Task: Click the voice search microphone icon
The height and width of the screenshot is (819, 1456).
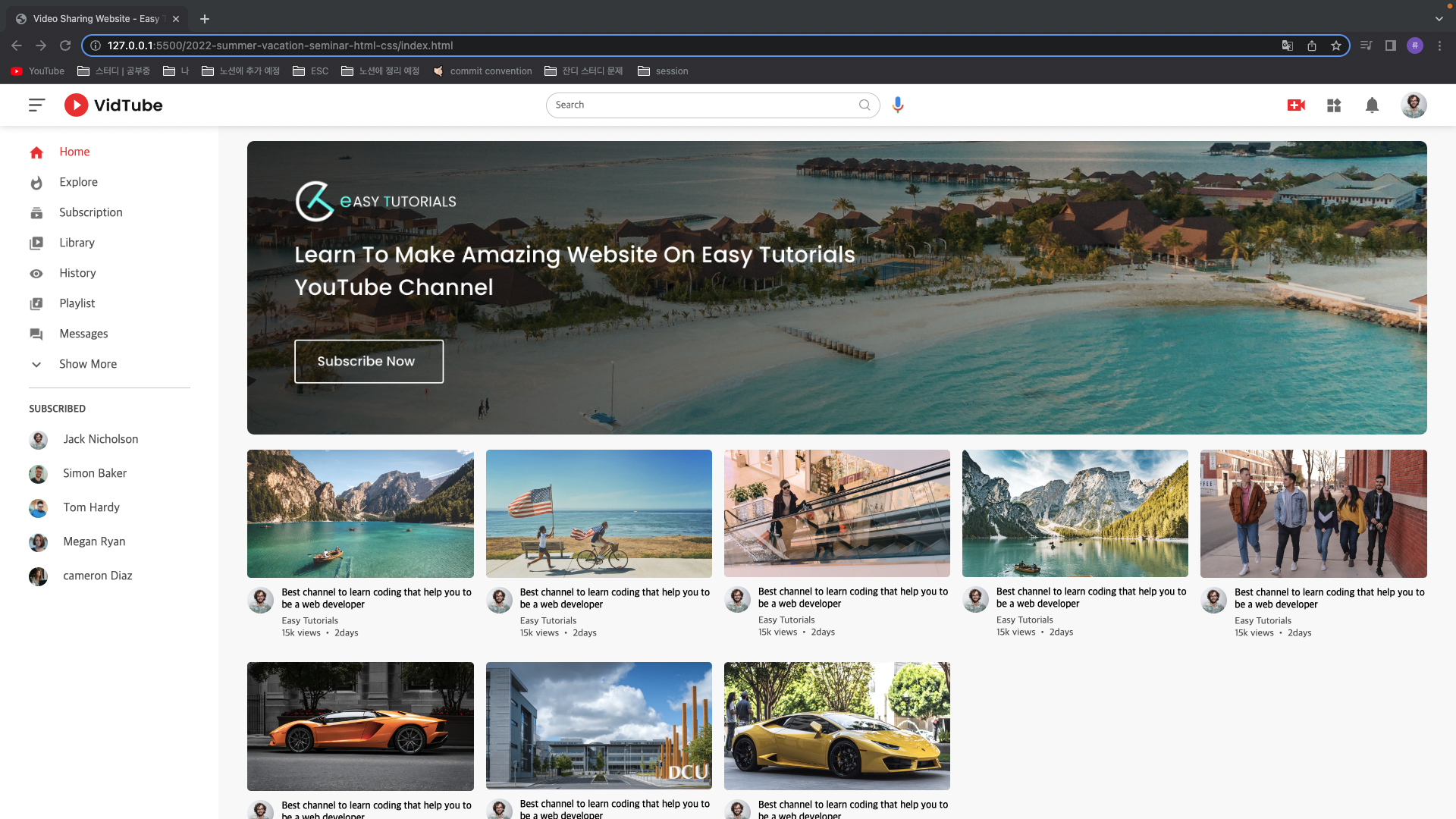Action: pyautogui.click(x=898, y=105)
